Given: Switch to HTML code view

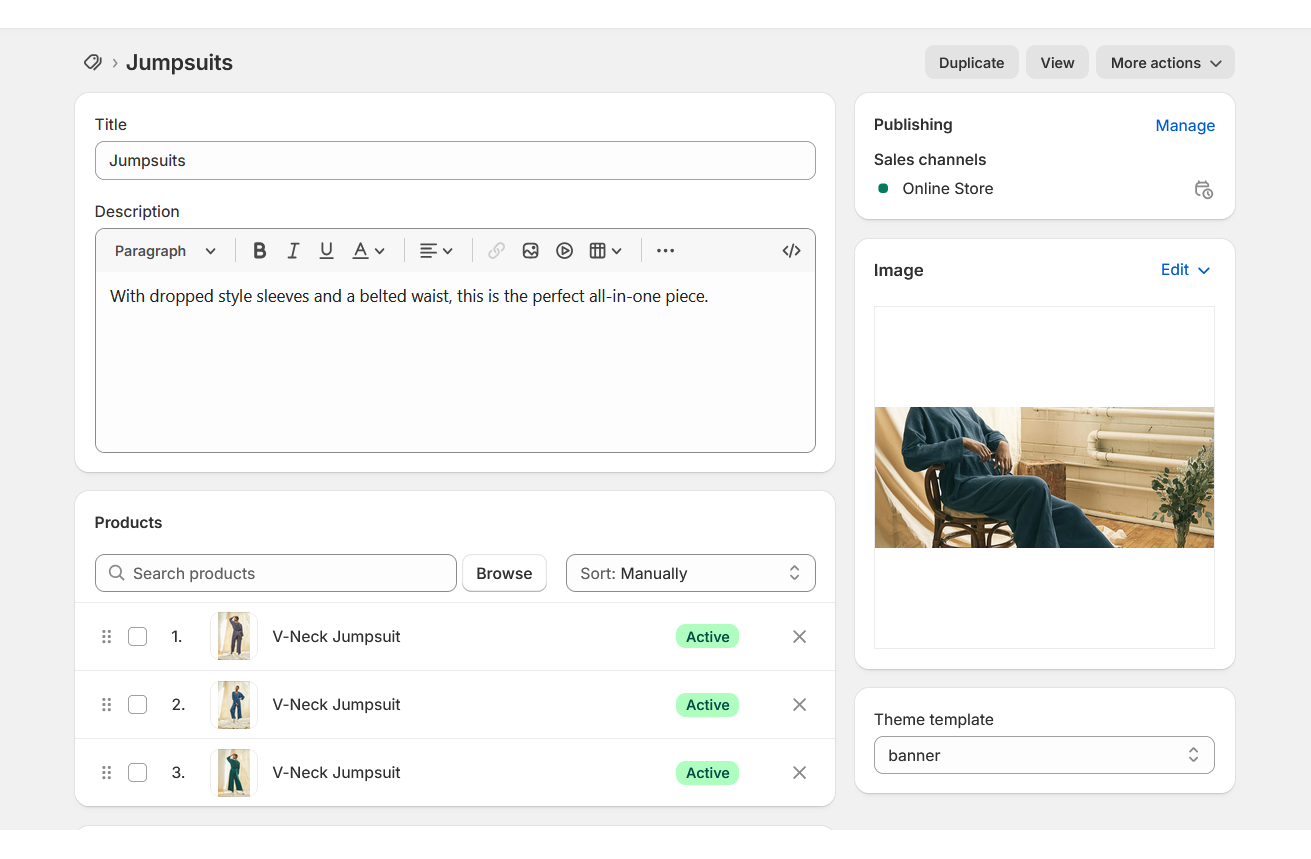Looking at the screenshot, I should click(791, 251).
